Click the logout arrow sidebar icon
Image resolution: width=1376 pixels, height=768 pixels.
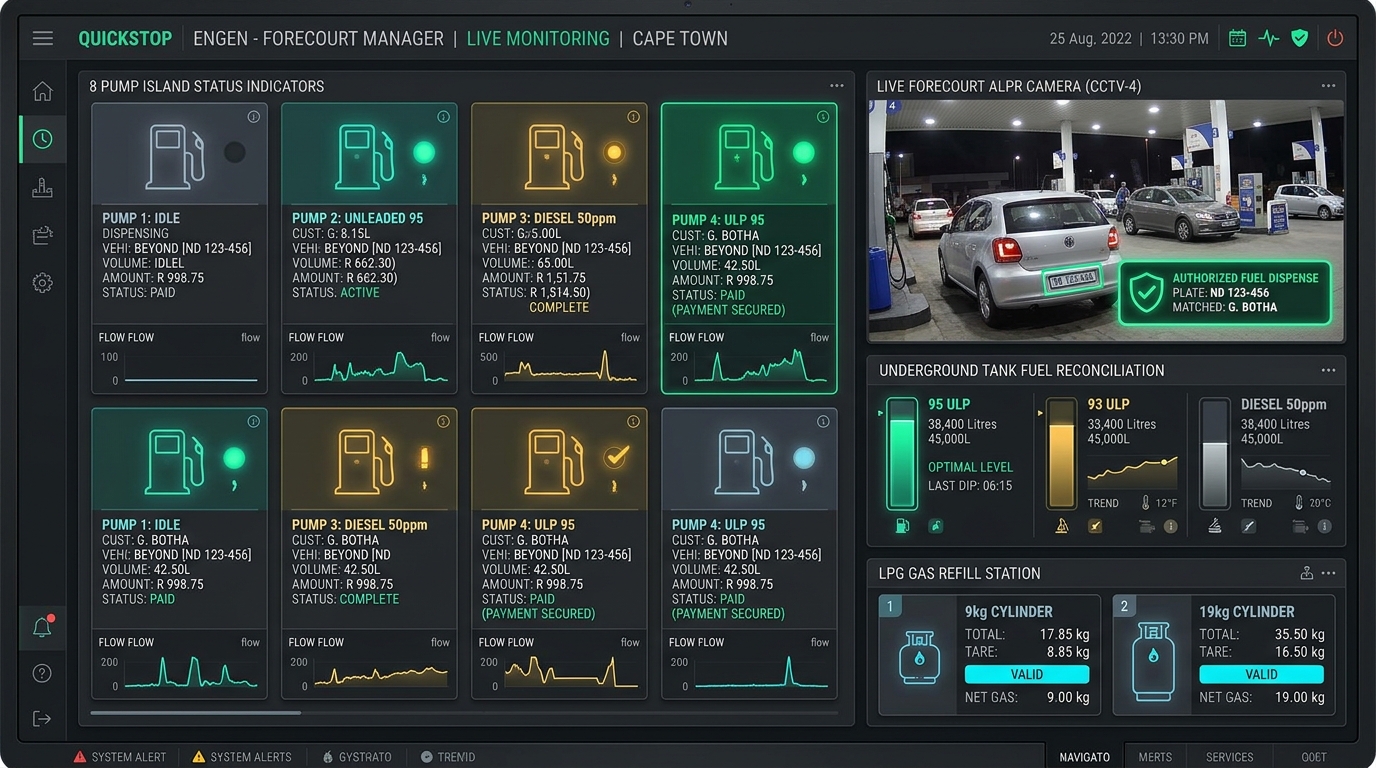[x=42, y=718]
